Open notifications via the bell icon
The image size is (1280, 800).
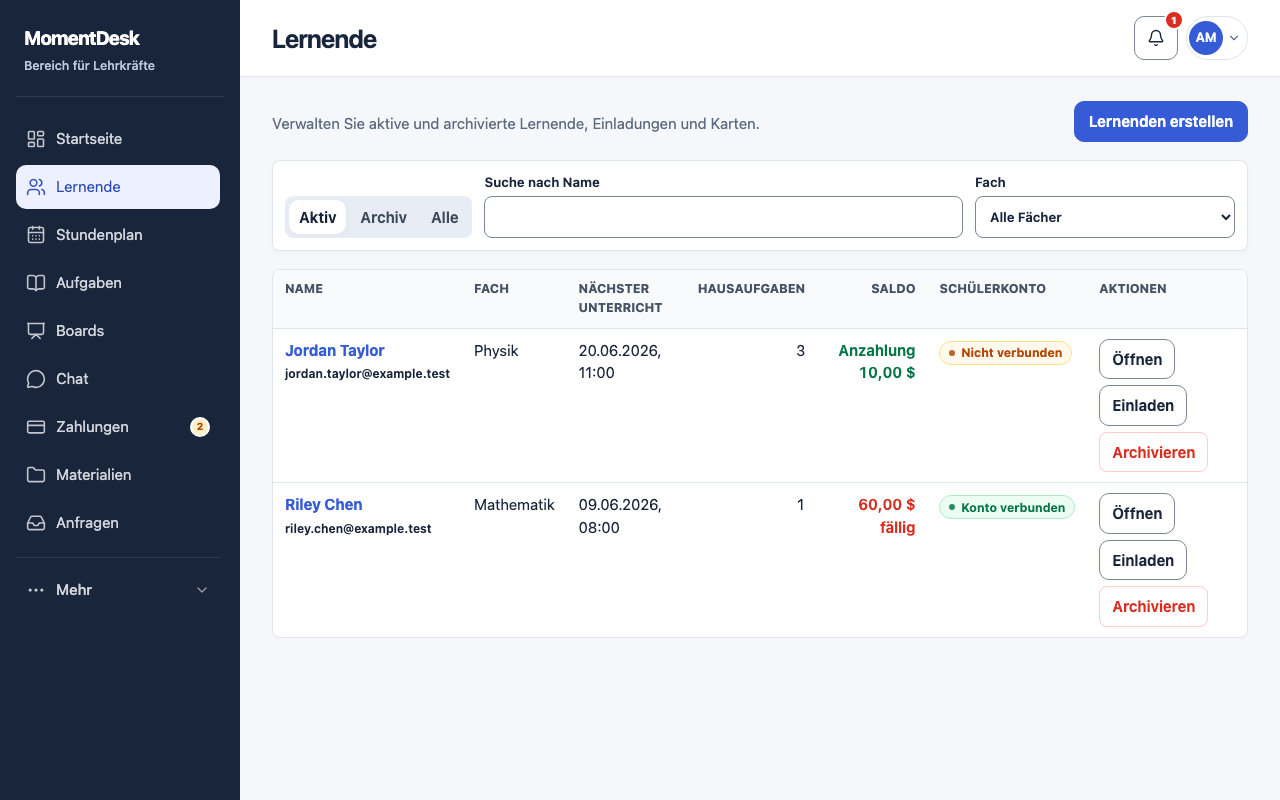pos(1156,38)
